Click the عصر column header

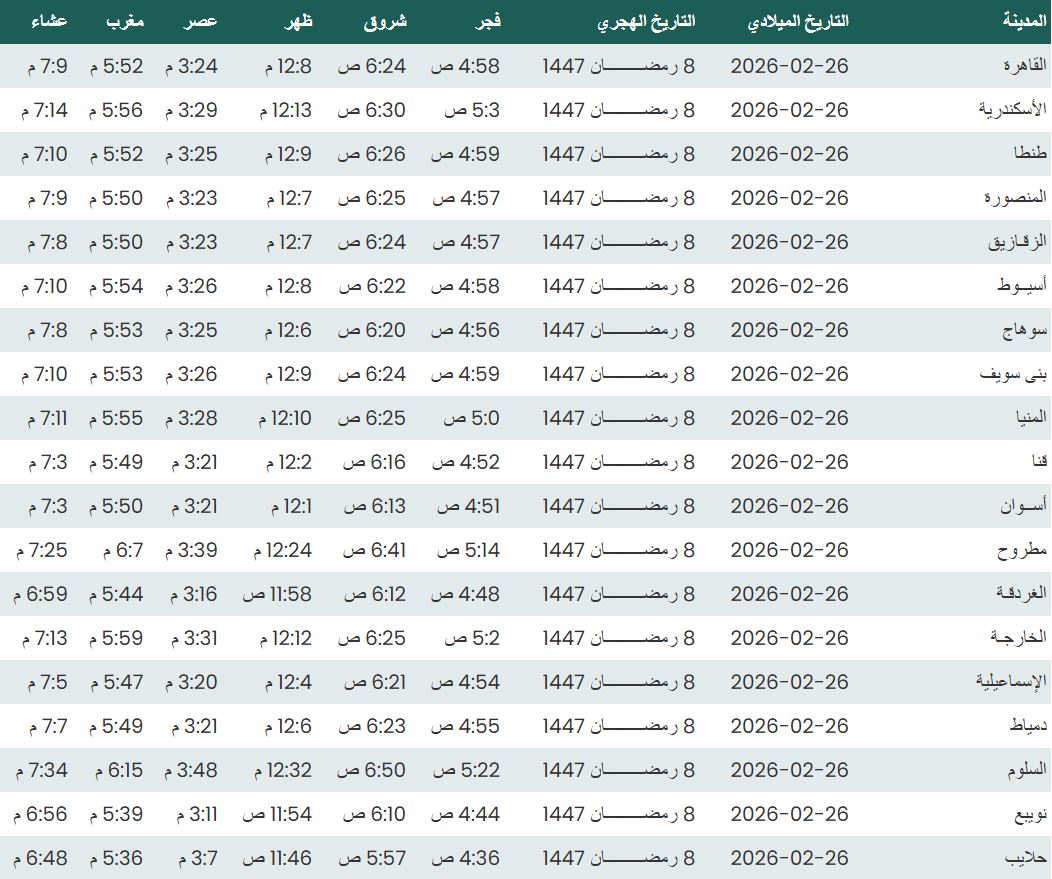click(200, 22)
